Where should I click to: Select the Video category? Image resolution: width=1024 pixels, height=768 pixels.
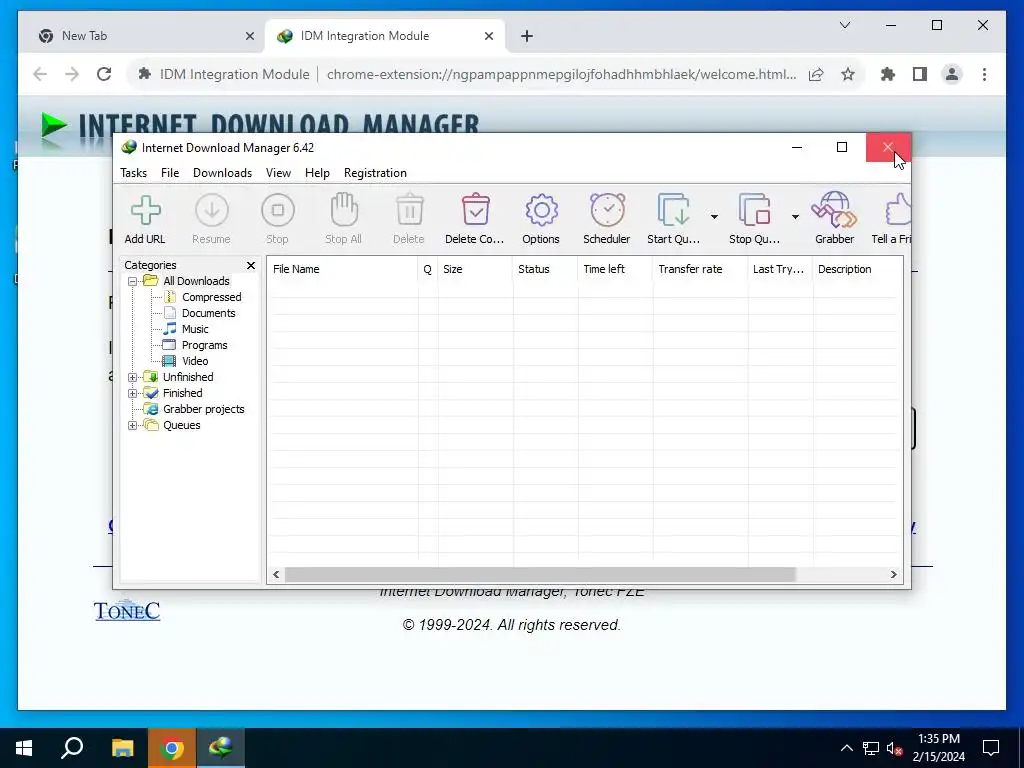pyautogui.click(x=195, y=361)
